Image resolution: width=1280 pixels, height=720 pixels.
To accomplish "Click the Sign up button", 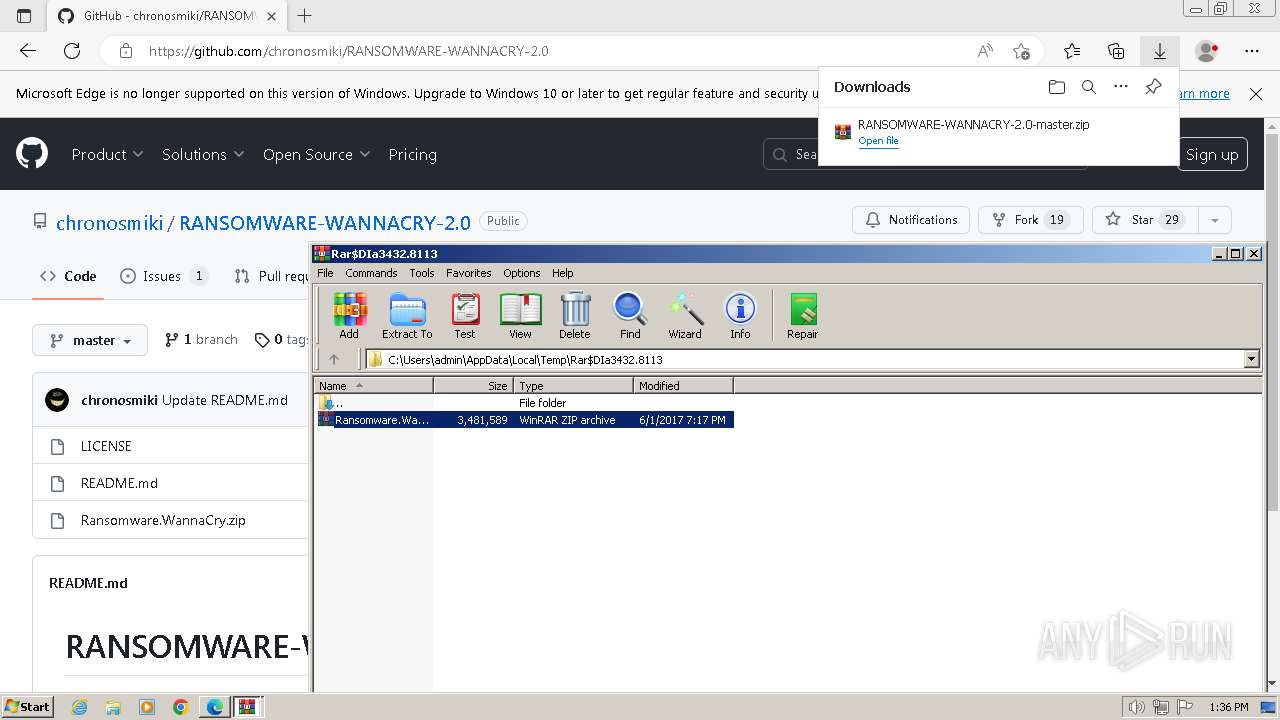I will click(1212, 154).
